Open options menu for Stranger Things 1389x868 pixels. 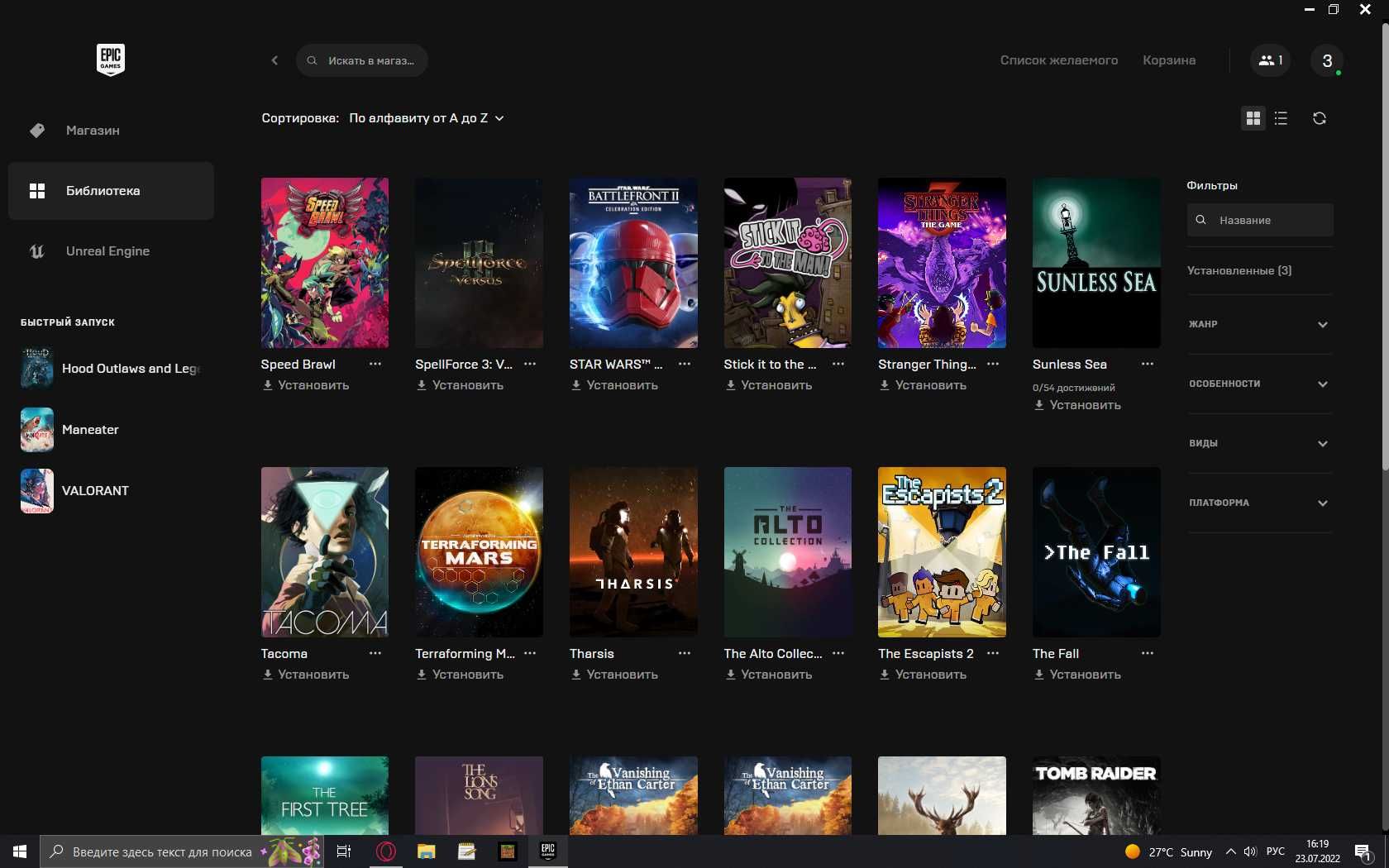coord(993,364)
